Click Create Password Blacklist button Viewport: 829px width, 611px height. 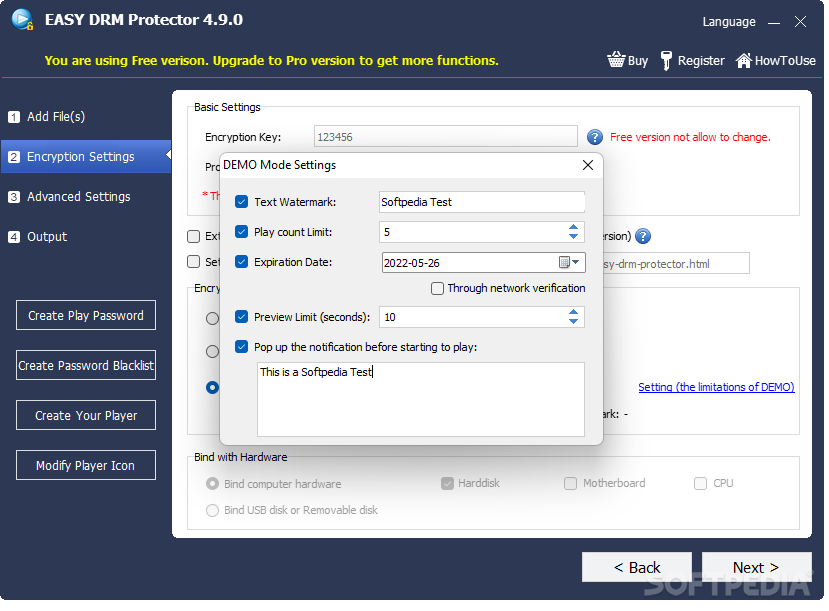click(86, 365)
